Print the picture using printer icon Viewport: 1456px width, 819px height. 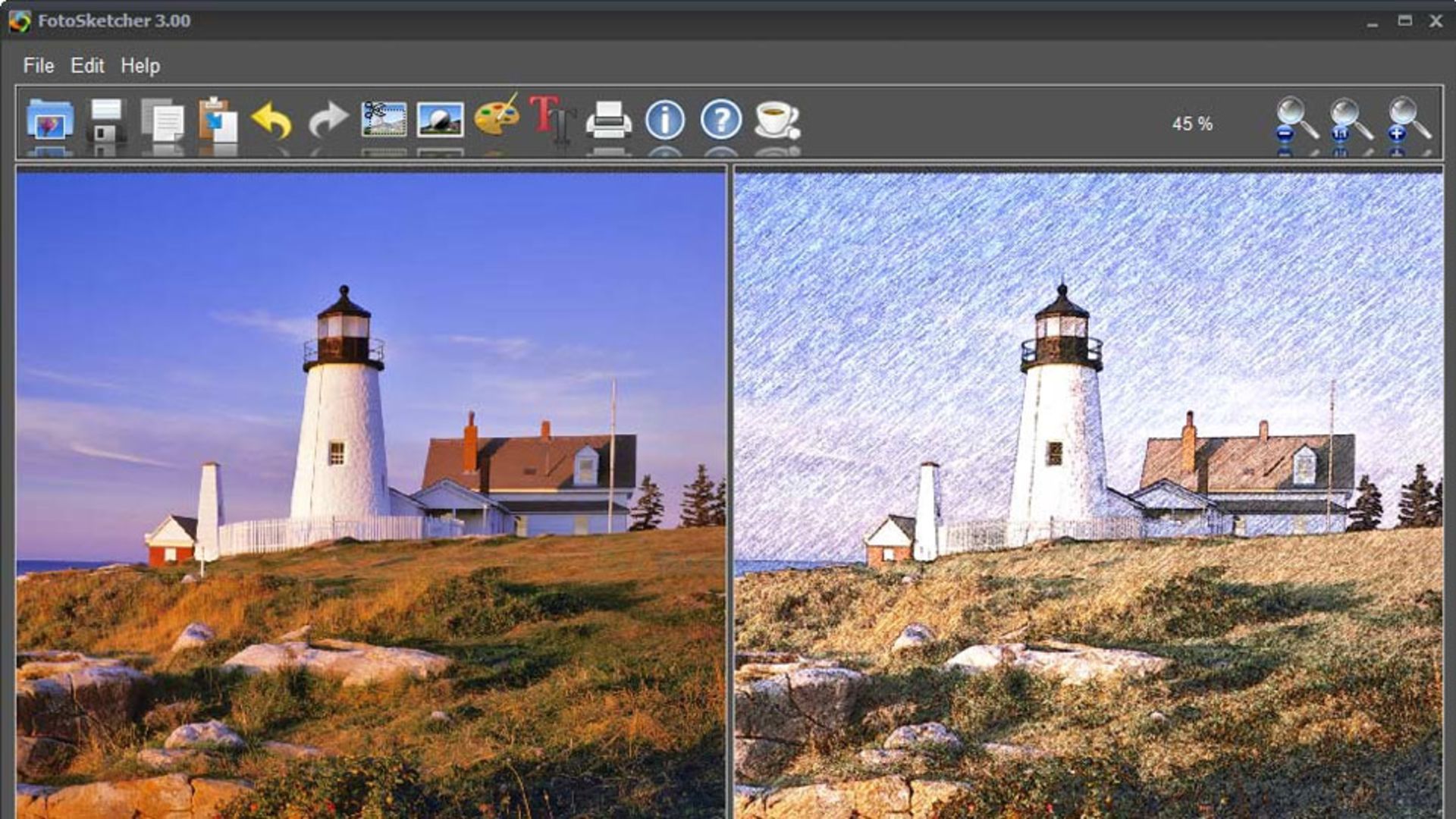click(608, 119)
